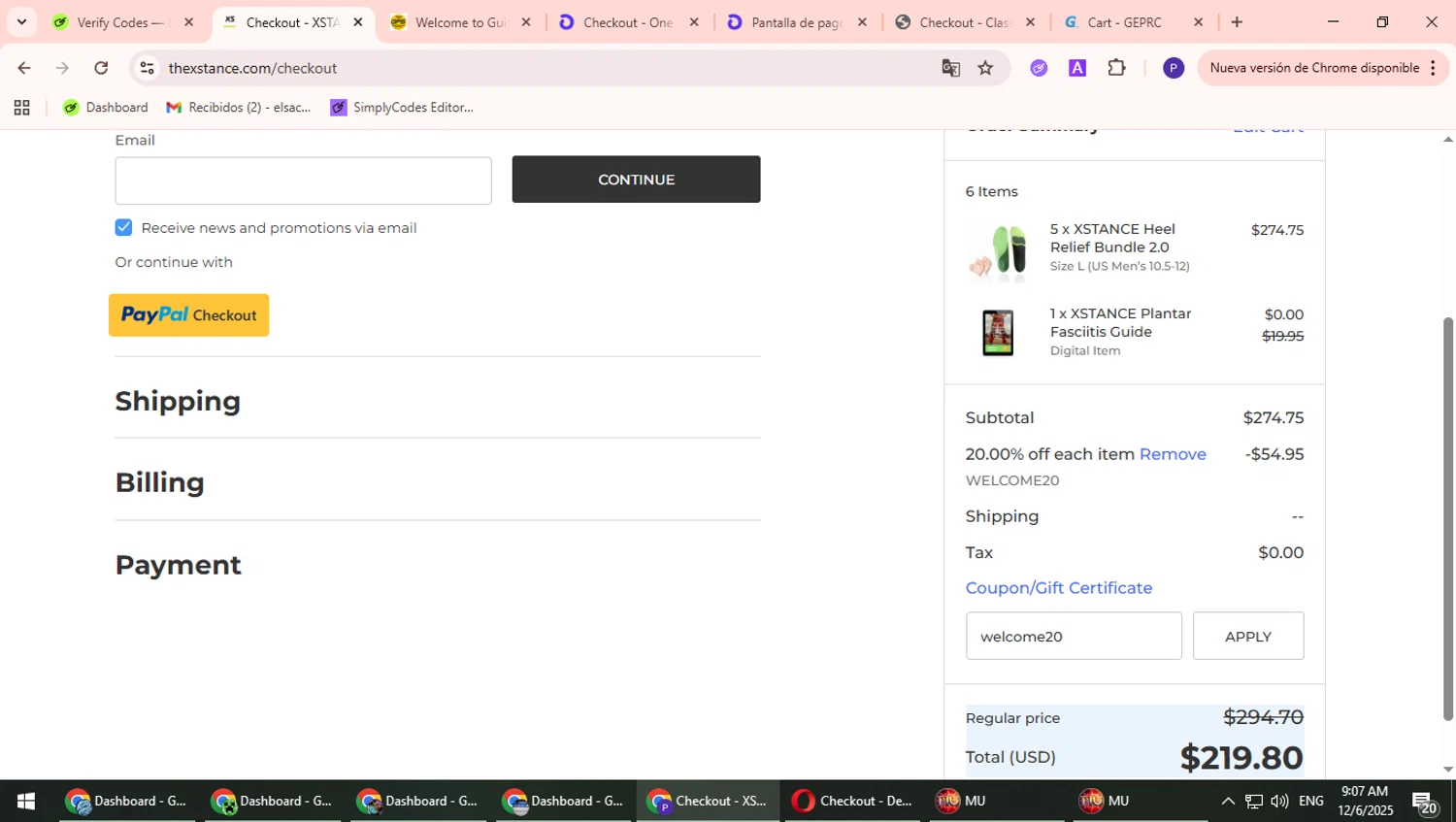Bookmark this page with the star icon
1456x822 pixels.
985,68
